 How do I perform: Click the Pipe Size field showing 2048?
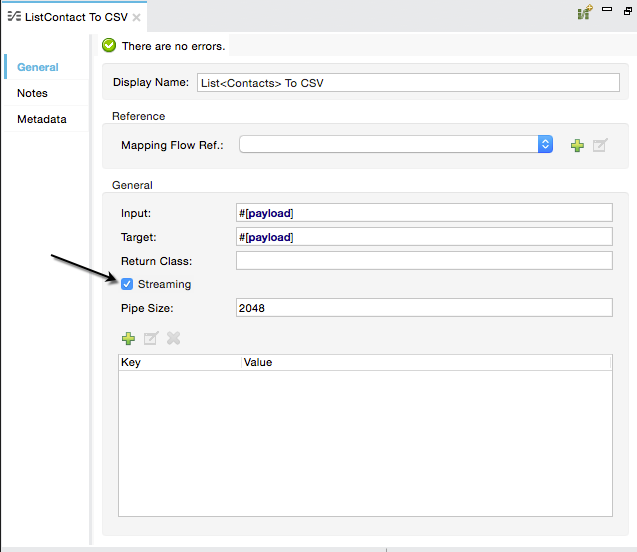(423, 308)
